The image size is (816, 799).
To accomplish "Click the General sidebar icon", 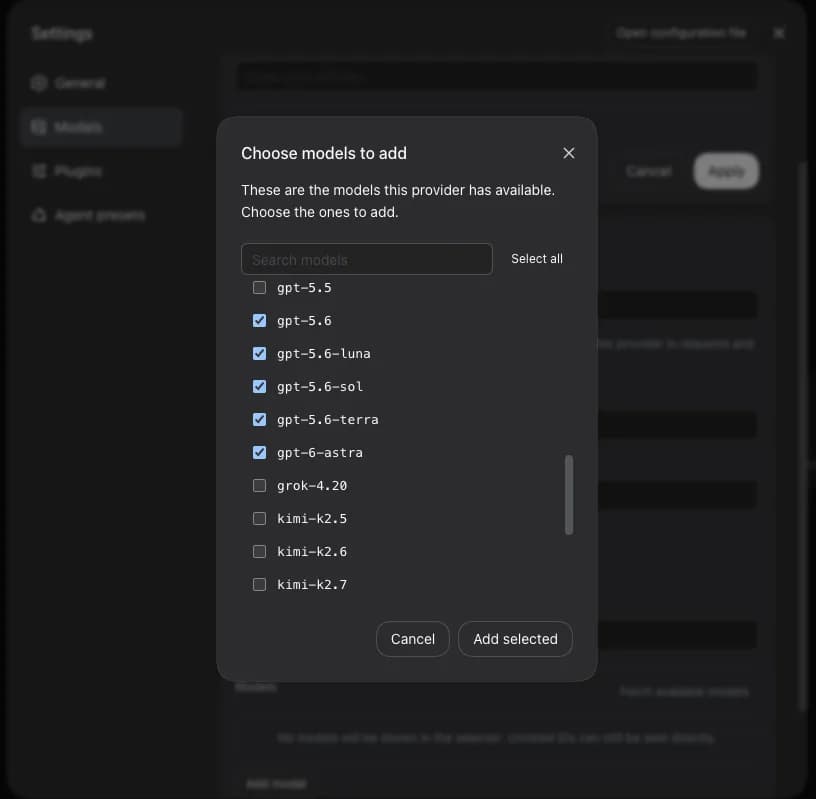I will pyautogui.click(x=39, y=83).
